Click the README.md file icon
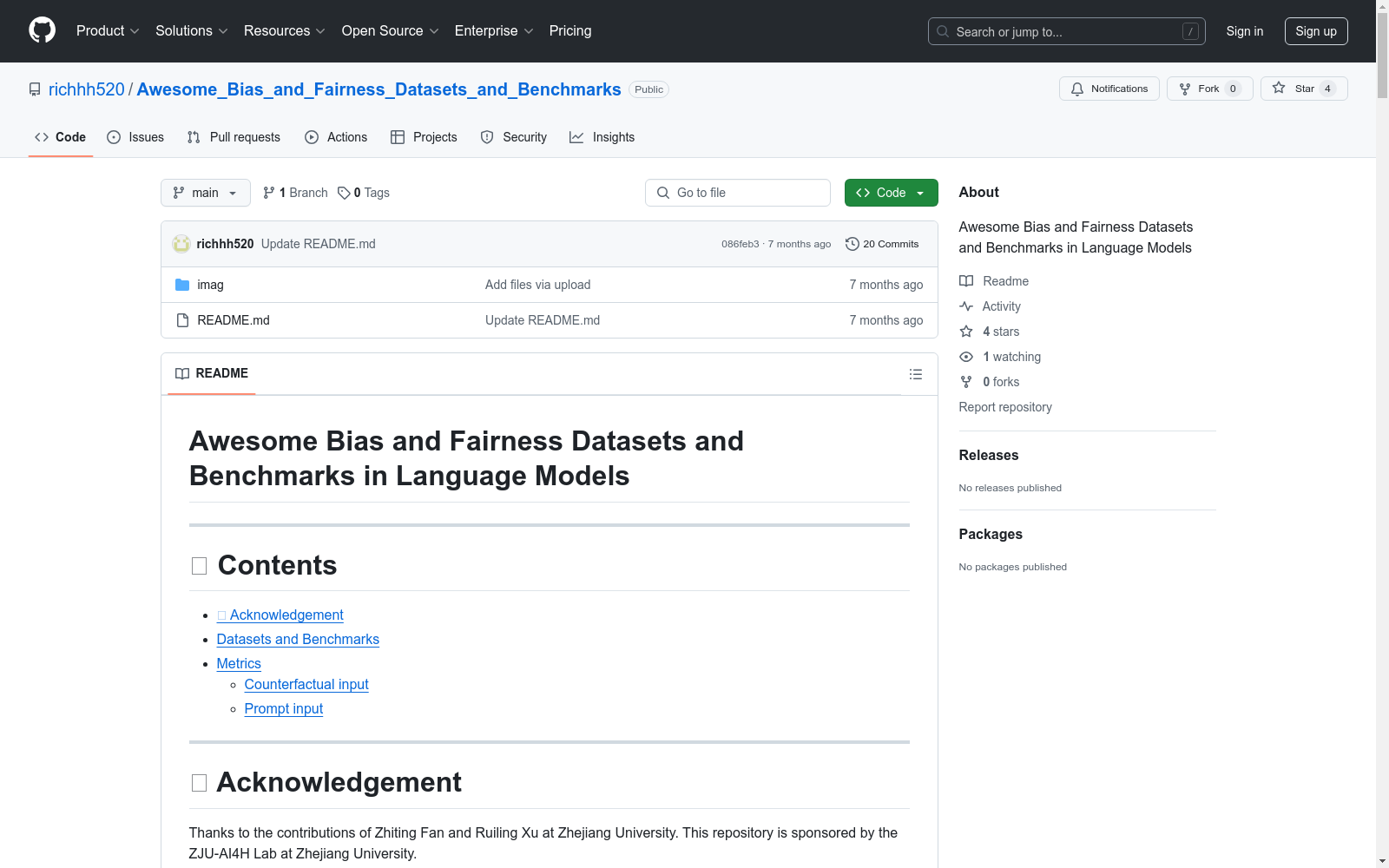This screenshot has height=868, width=1389. 182,320
